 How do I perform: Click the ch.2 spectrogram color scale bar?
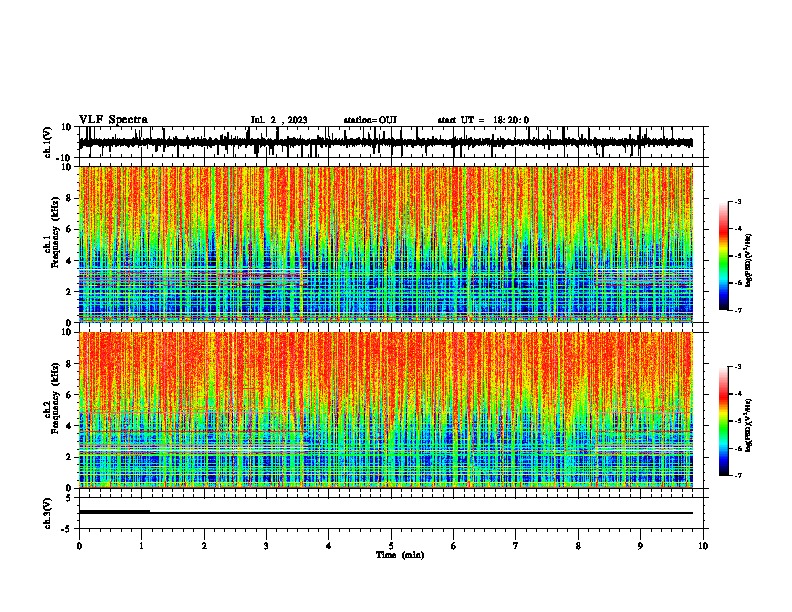[724, 421]
